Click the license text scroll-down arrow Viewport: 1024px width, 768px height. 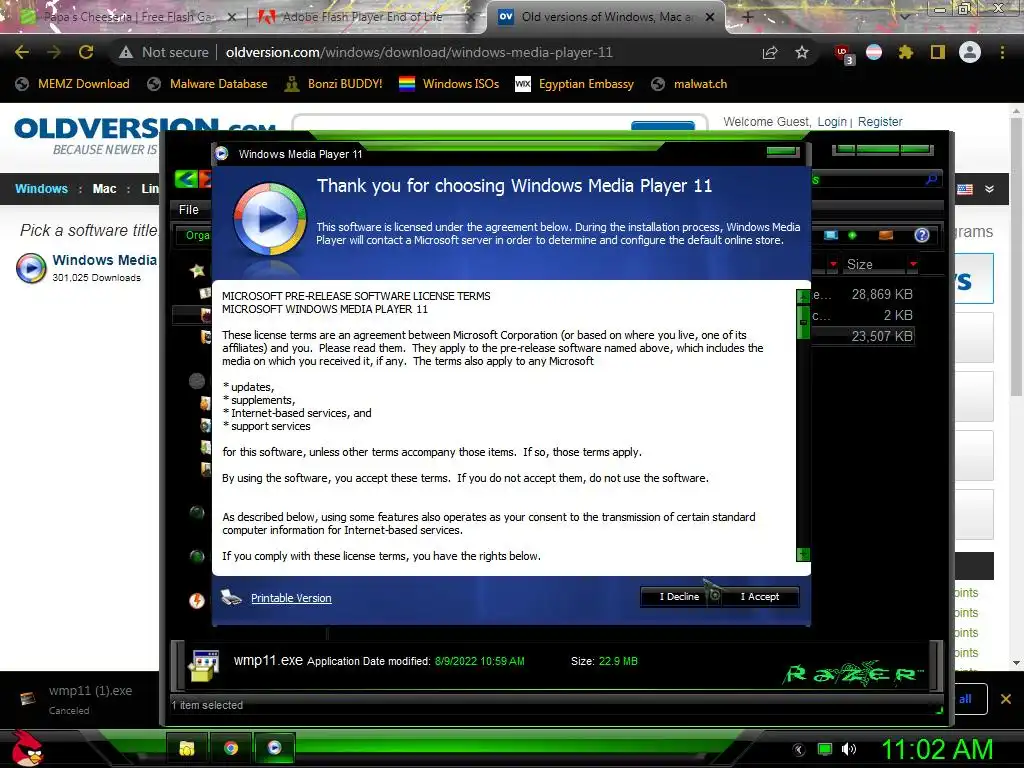coord(803,554)
